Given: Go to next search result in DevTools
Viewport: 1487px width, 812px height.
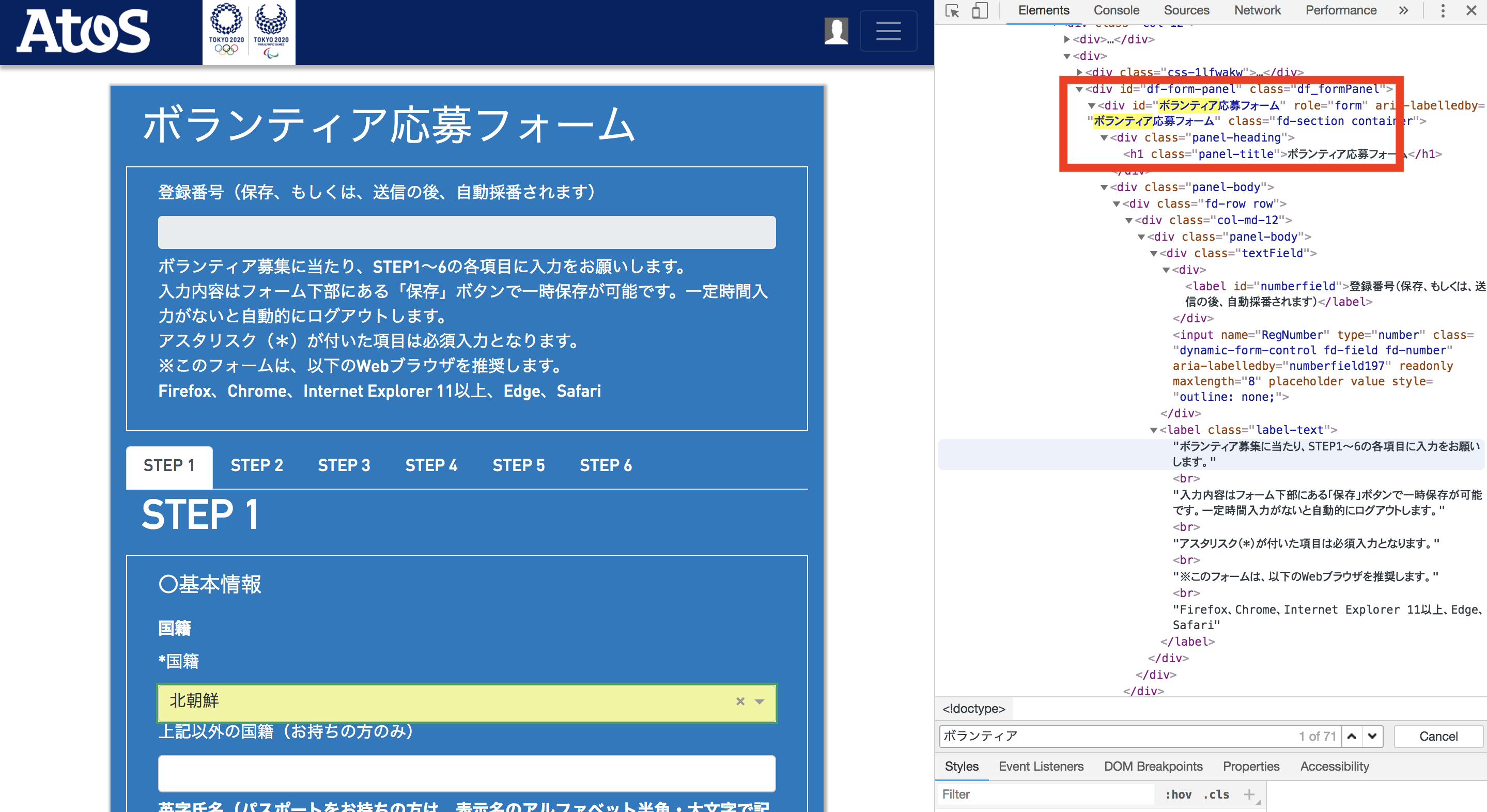Looking at the screenshot, I should (1372, 736).
